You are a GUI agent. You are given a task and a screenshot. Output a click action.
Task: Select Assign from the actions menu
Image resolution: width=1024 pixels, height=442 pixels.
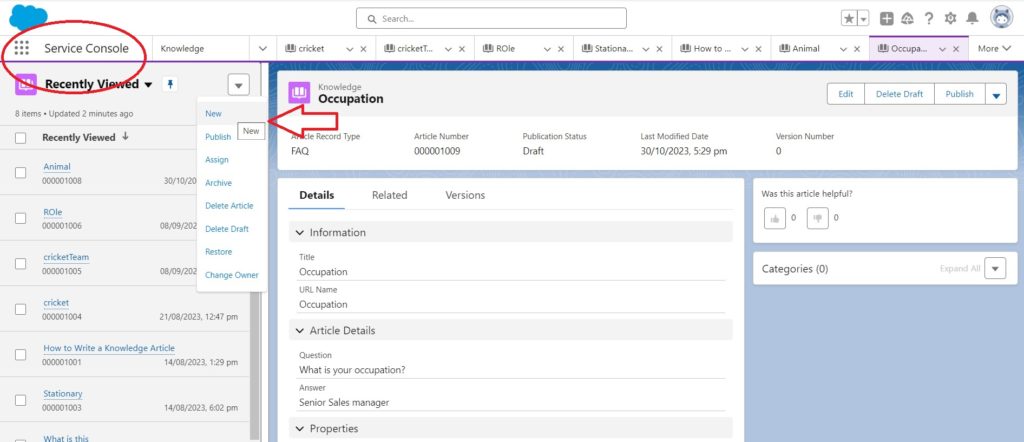coord(217,160)
